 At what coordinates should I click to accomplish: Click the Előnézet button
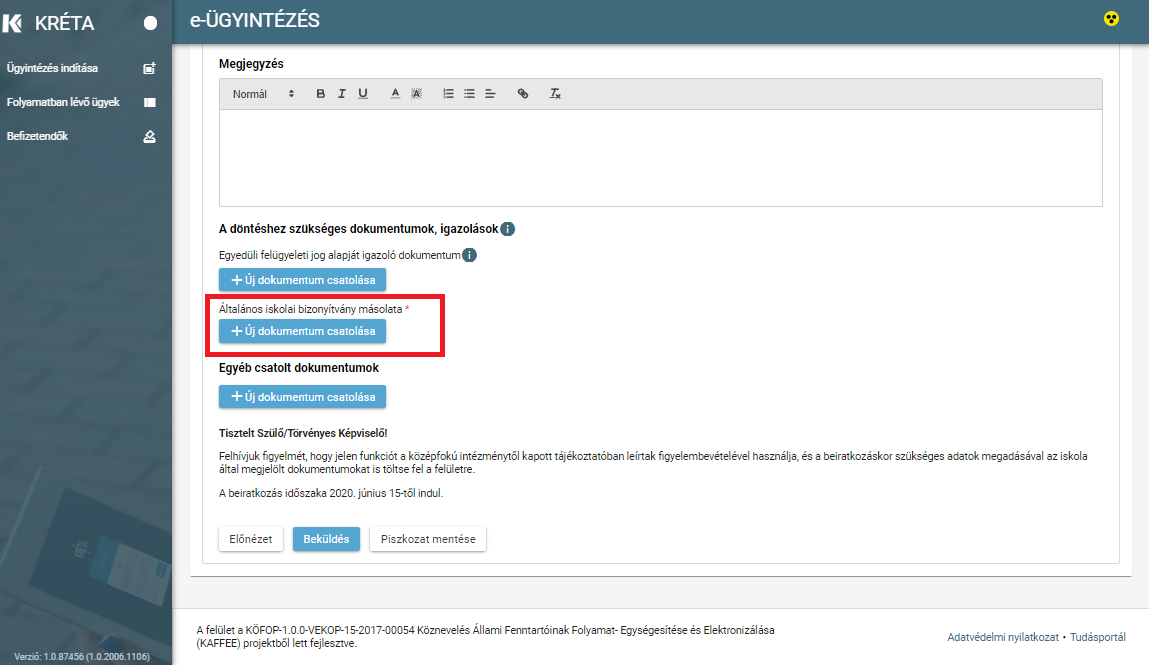click(x=251, y=539)
